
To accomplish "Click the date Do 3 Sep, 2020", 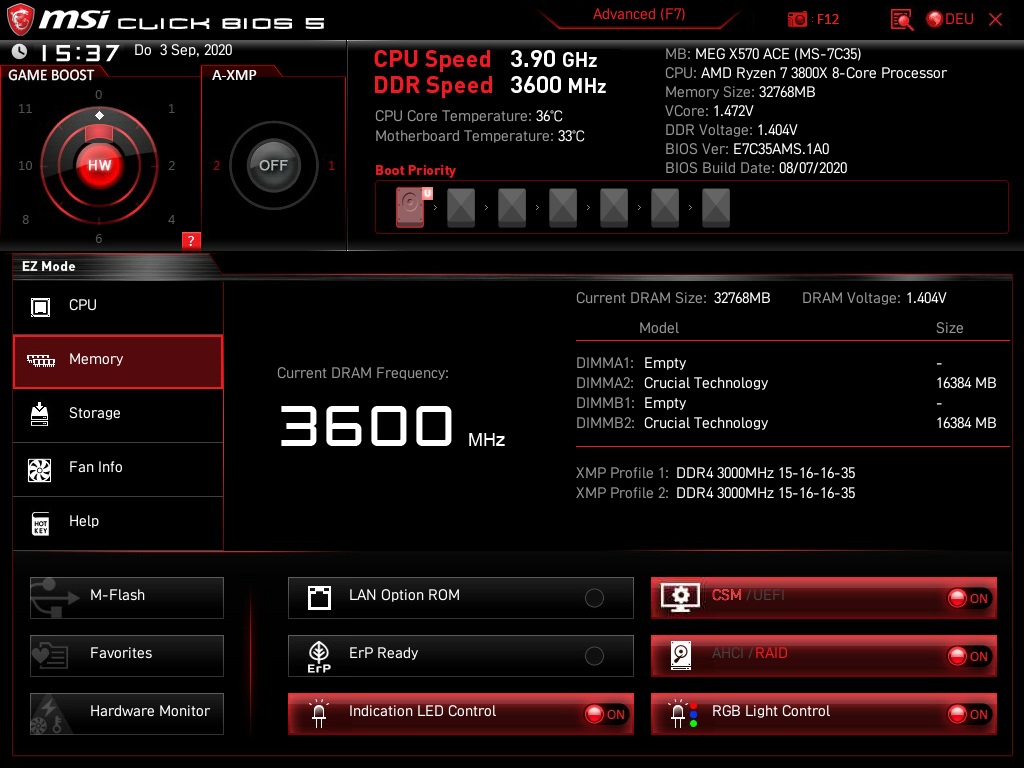I will point(183,50).
